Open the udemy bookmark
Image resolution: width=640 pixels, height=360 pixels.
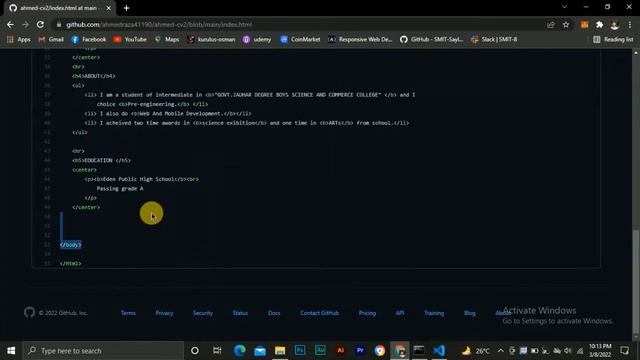tap(257, 40)
